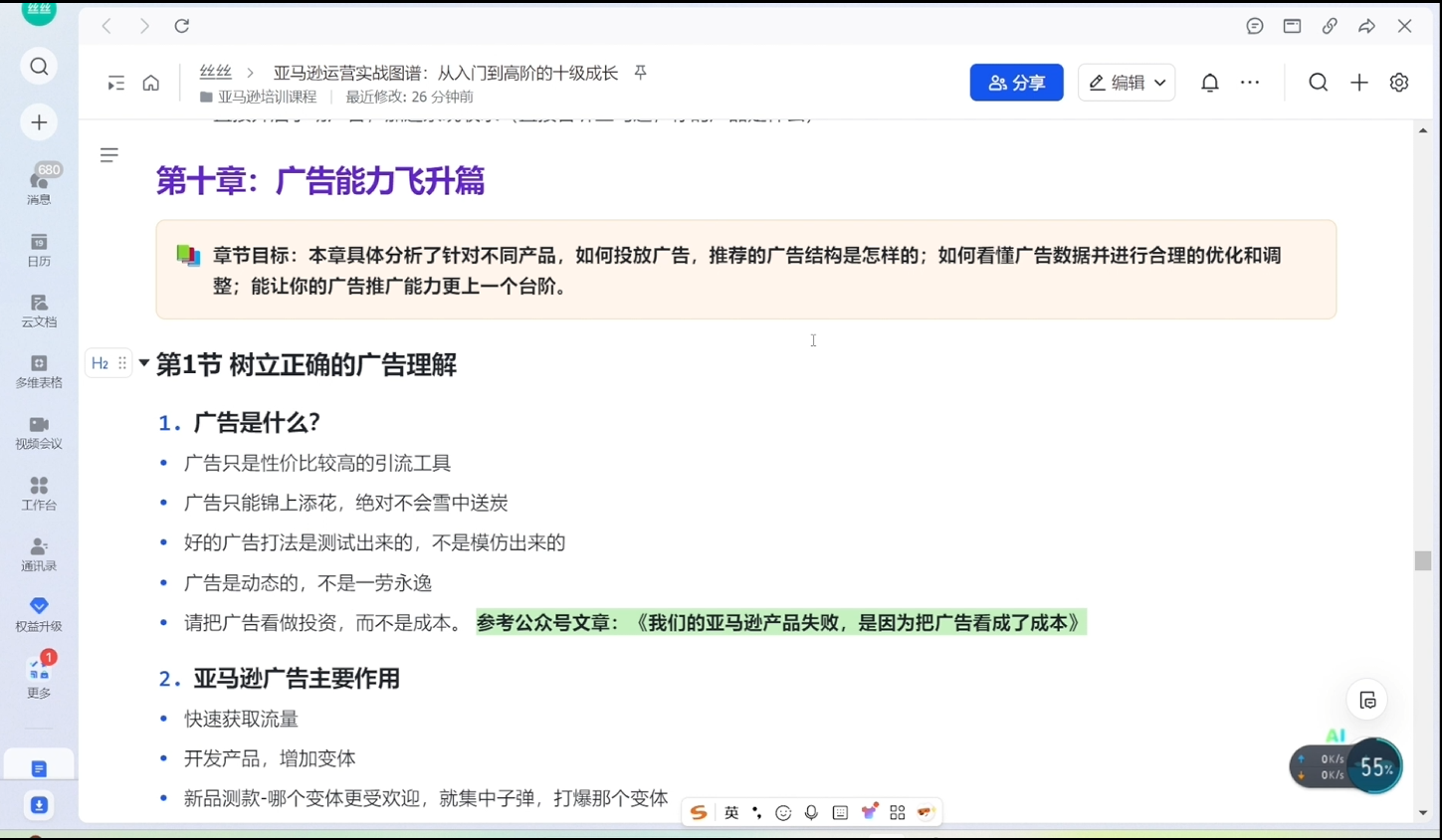Image resolution: width=1442 pixels, height=840 pixels.
Task: Open the highlighted 参考公众号文章 link
Action: pyautogui.click(x=780, y=623)
